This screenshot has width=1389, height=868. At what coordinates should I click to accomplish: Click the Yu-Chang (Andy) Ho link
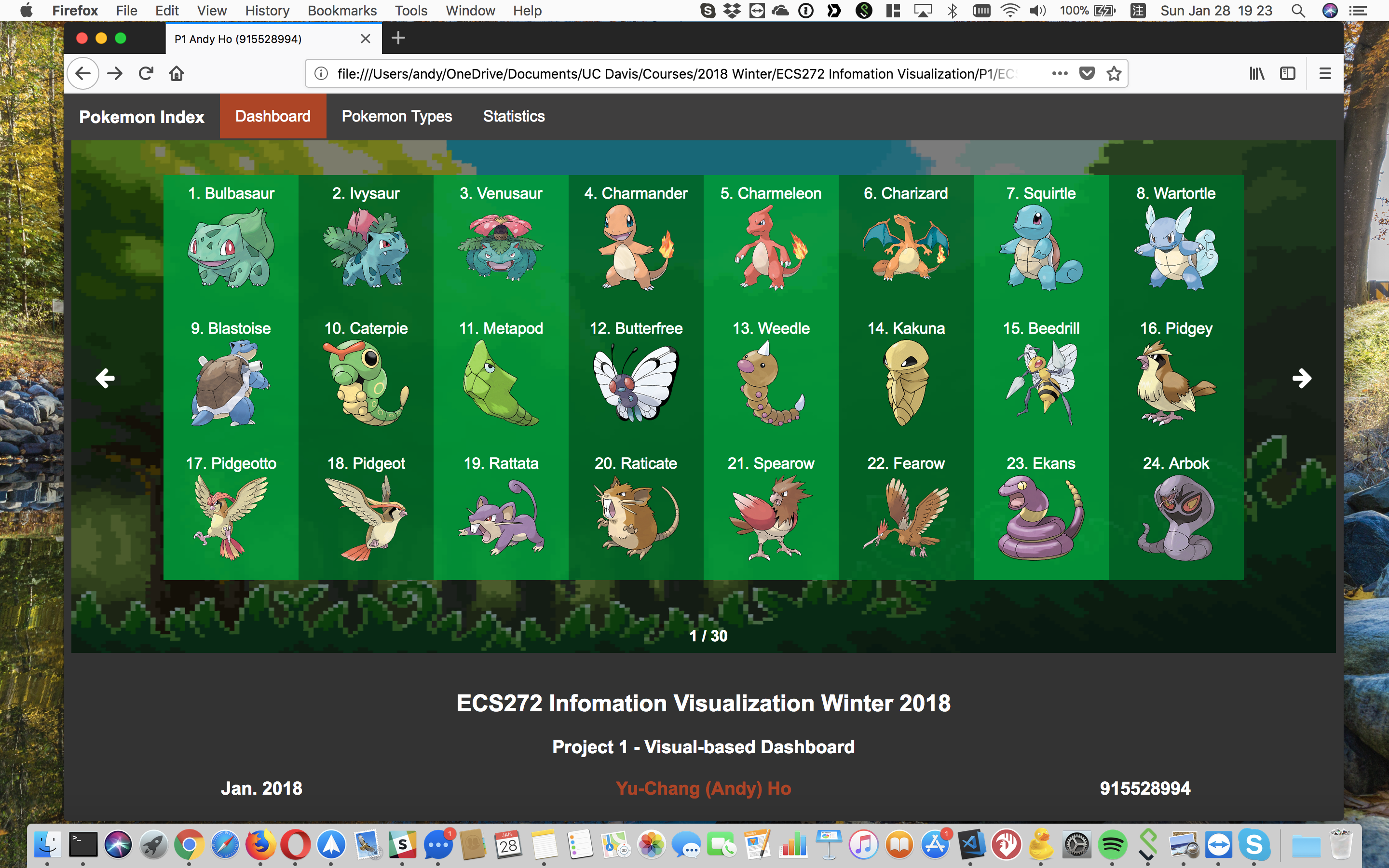[x=703, y=788]
